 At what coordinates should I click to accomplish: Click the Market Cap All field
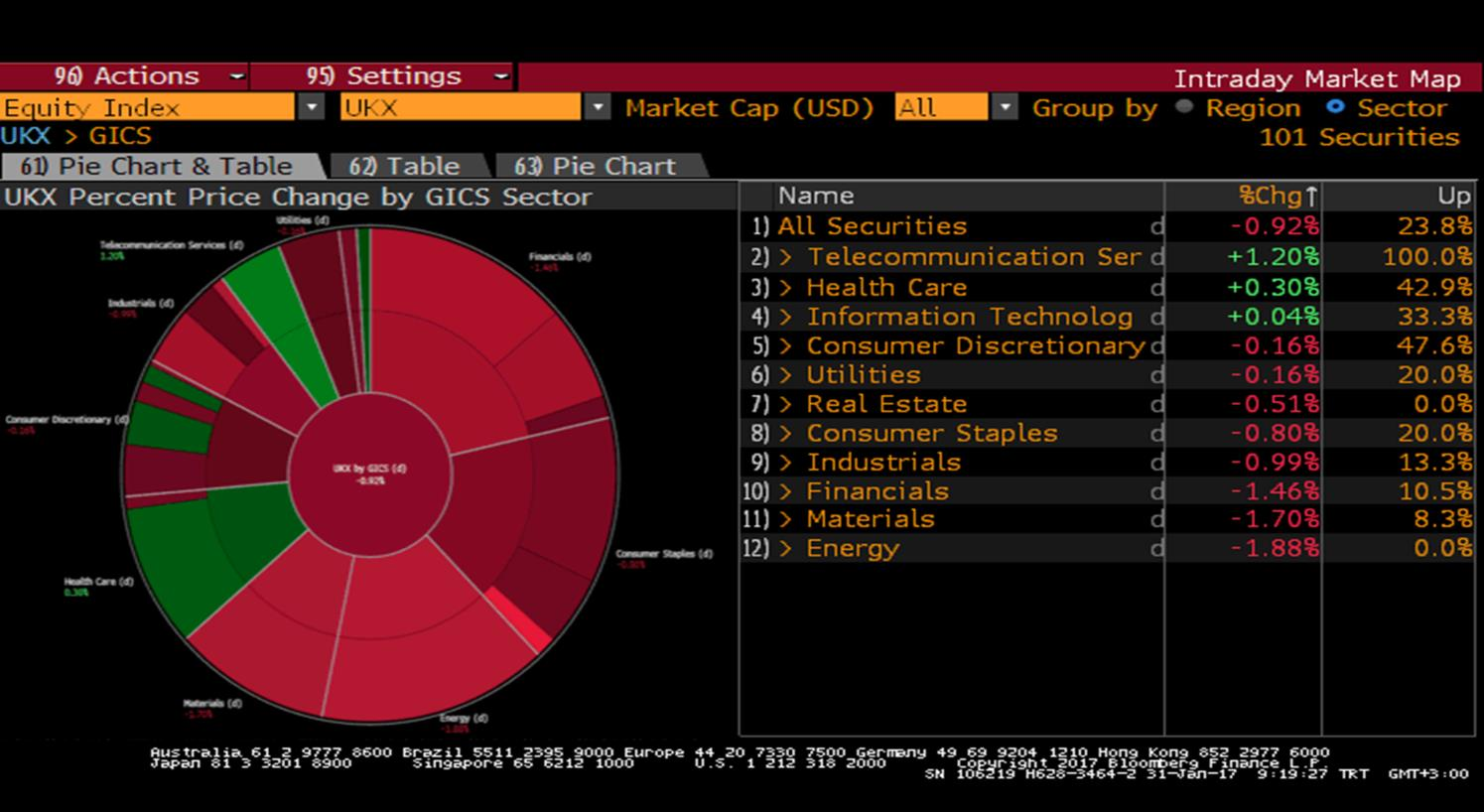pos(941,107)
